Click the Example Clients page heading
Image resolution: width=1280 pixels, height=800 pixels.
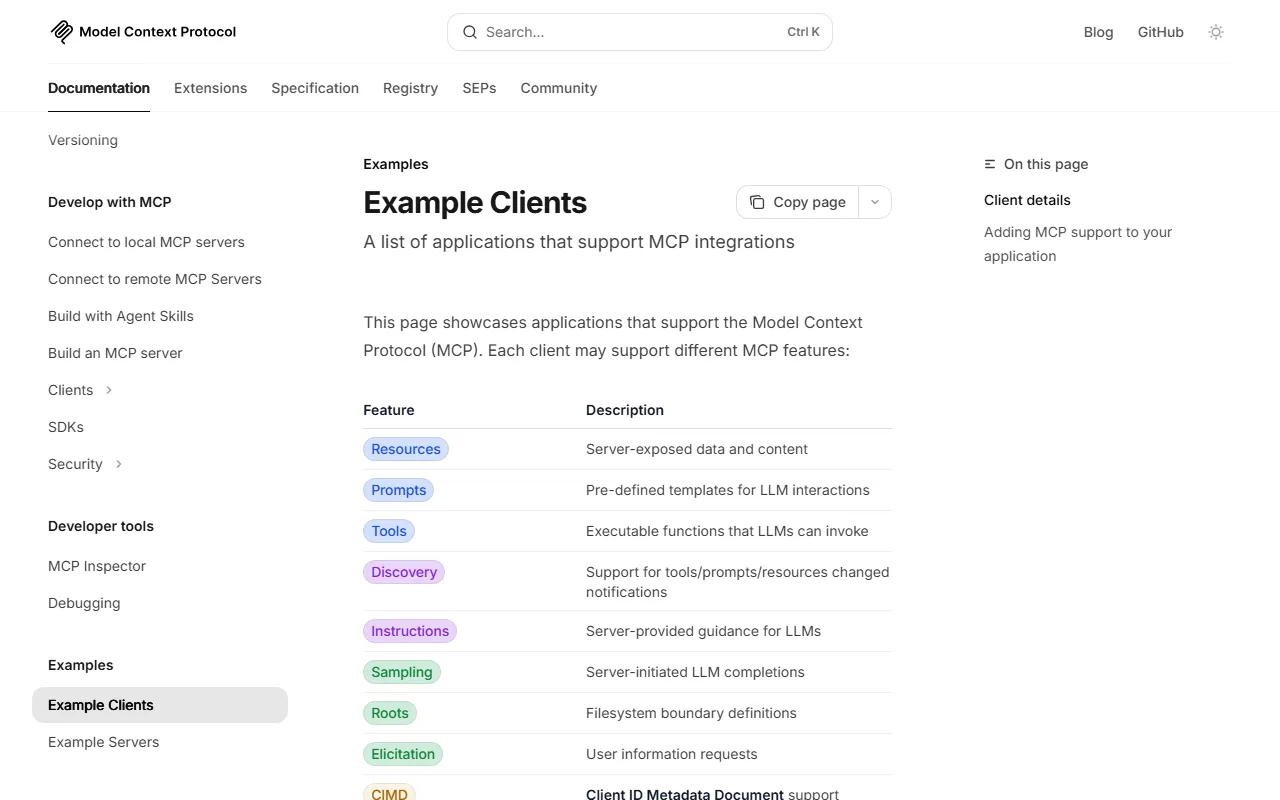tap(475, 202)
